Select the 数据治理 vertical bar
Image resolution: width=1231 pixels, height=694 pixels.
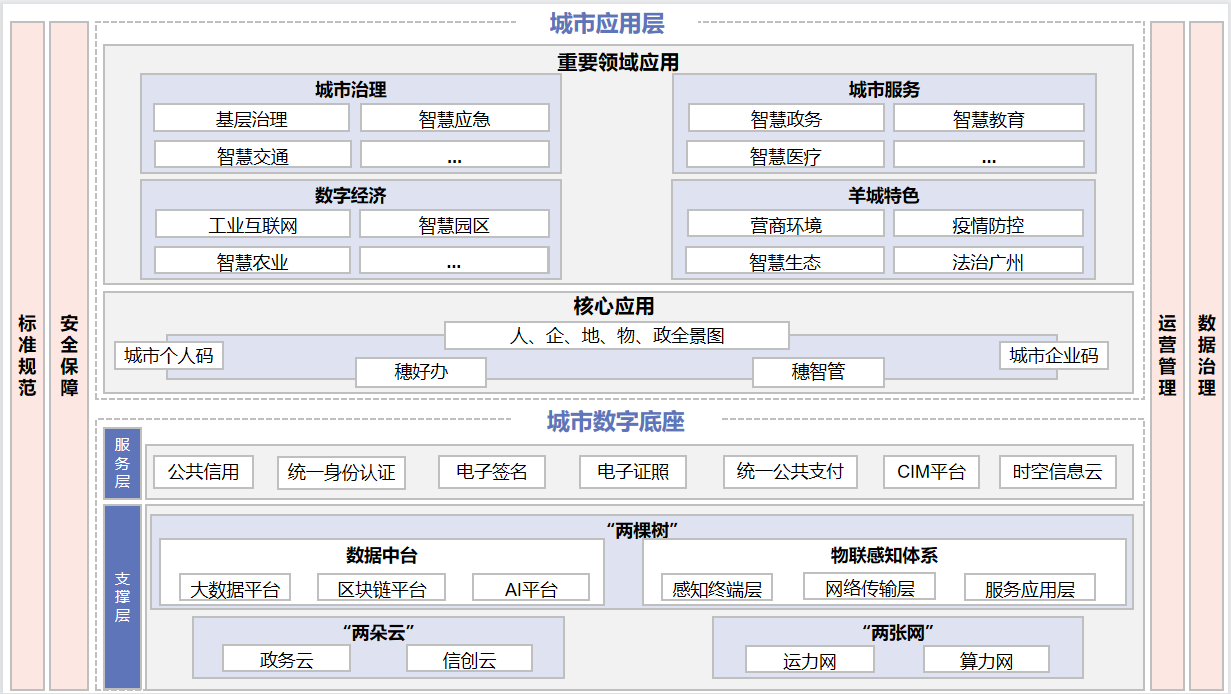point(1206,356)
